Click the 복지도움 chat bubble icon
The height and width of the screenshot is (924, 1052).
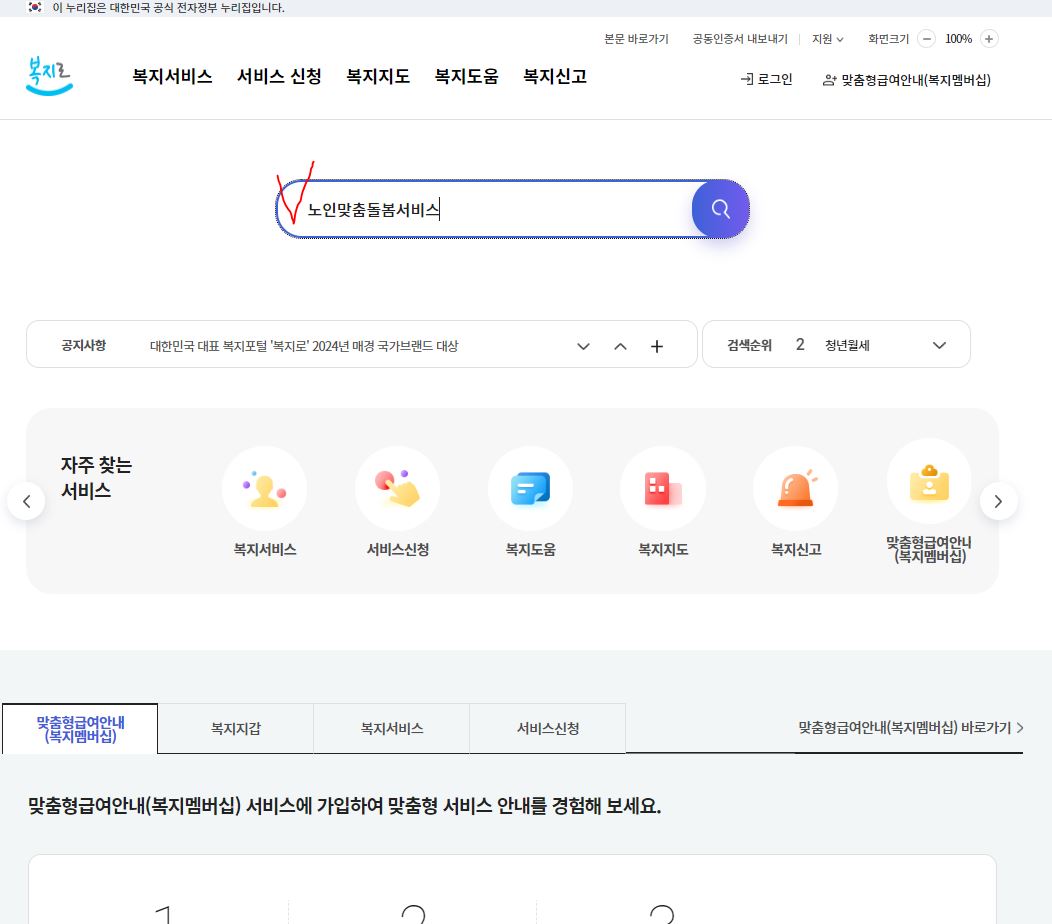[530, 489]
